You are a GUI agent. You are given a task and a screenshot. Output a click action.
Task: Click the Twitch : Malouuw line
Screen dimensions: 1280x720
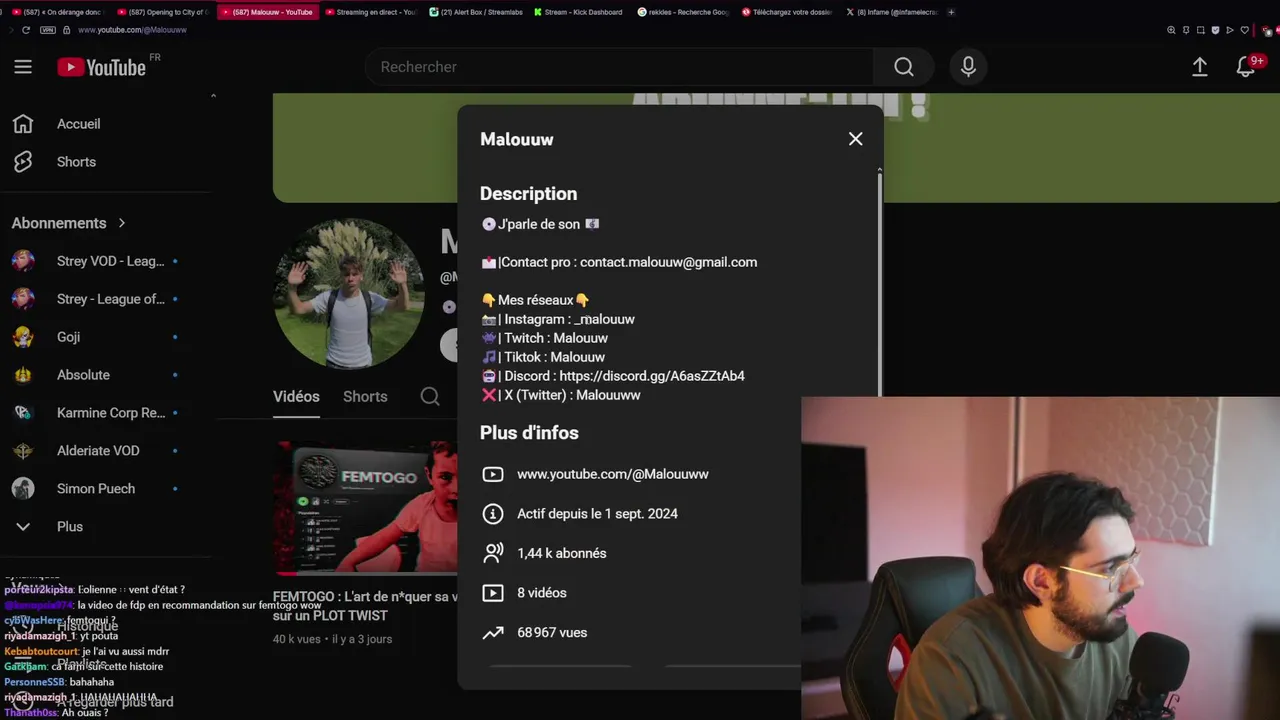coord(545,338)
